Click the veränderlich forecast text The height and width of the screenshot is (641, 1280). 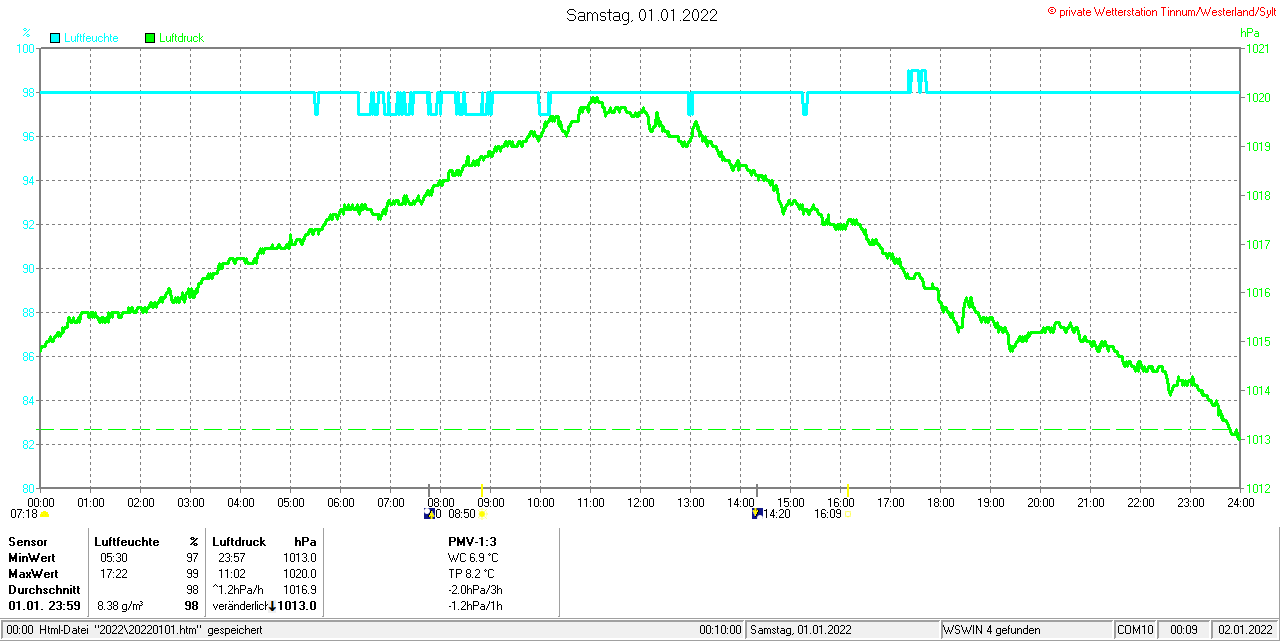(x=239, y=606)
